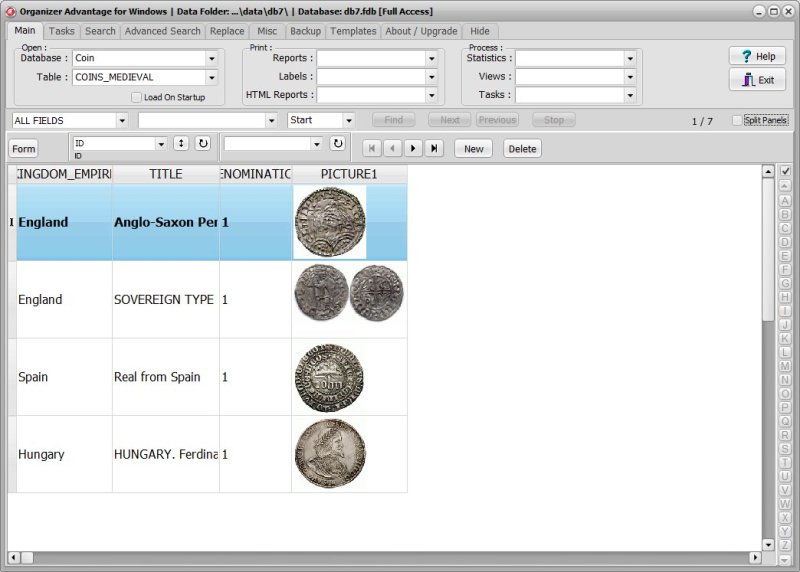Enable Load On Startup checkbox
Screen dimensions: 800x572
[x=136, y=97]
